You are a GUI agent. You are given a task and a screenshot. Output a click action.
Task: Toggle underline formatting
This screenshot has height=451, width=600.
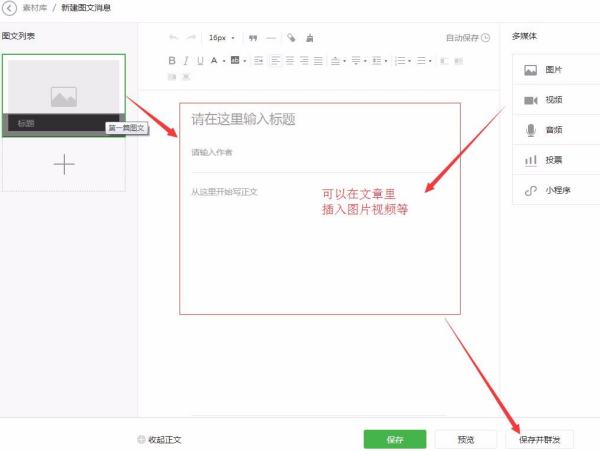pyautogui.click(x=200, y=60)
